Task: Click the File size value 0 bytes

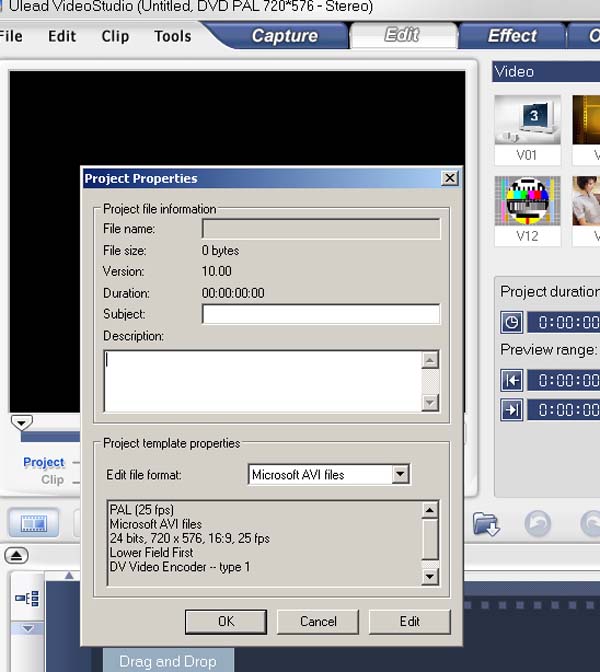Action: [x=220, y=250]
